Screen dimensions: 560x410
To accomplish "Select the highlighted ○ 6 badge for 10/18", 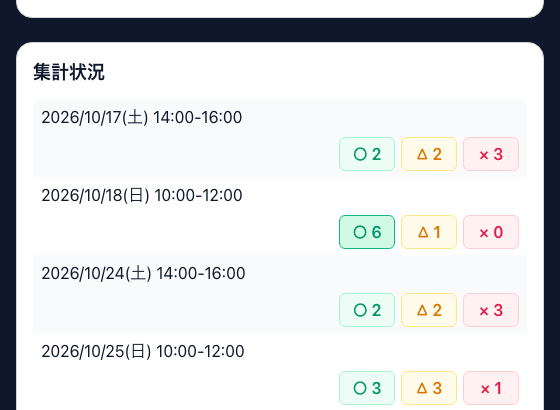I will (367, 232).
